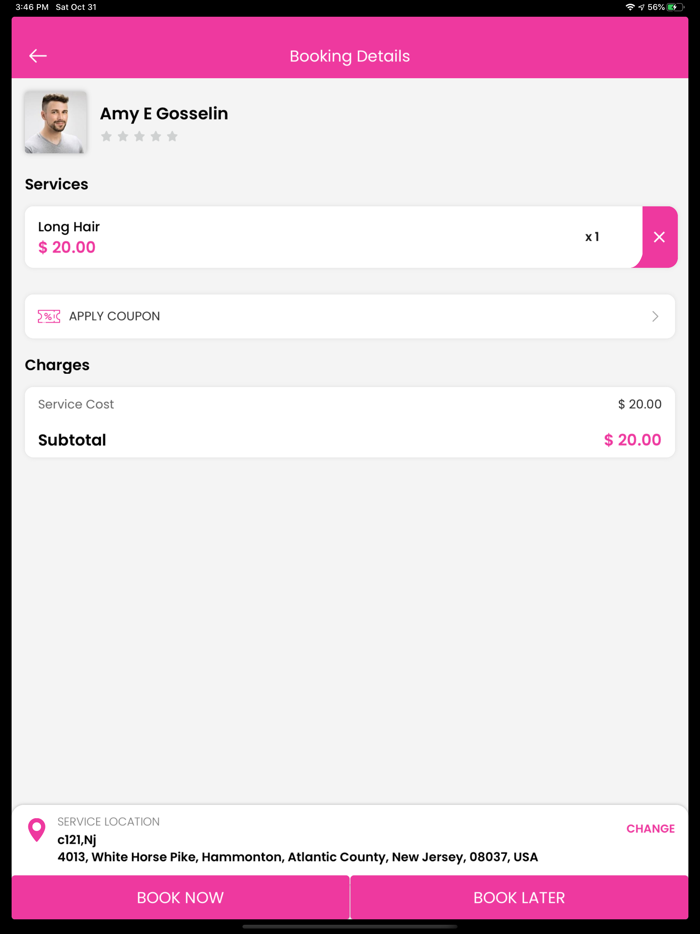Tap CHANGE to edit service location

click(x=650, y=828)
